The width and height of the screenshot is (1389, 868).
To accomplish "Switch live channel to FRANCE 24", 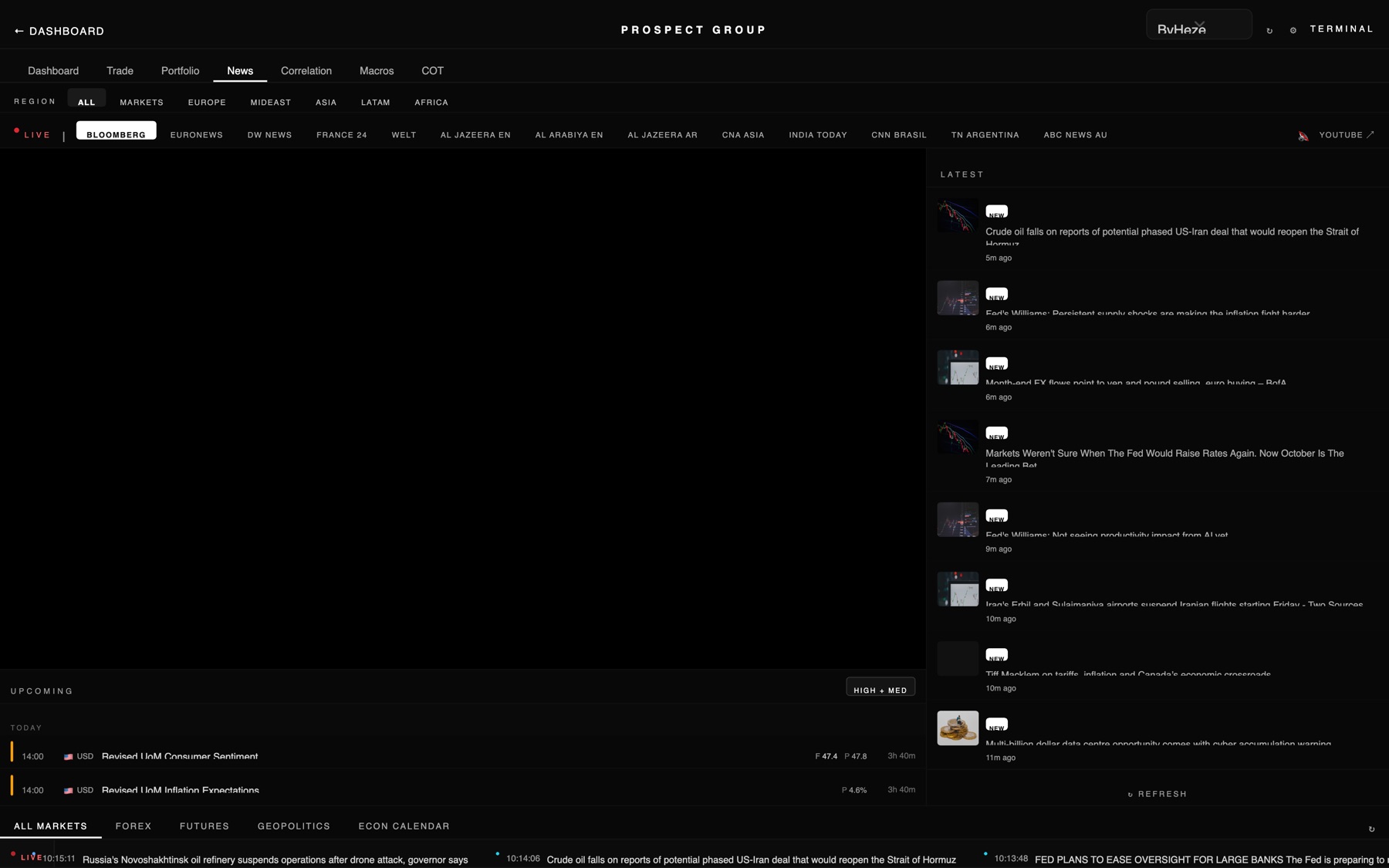I will tap(342, 134).
